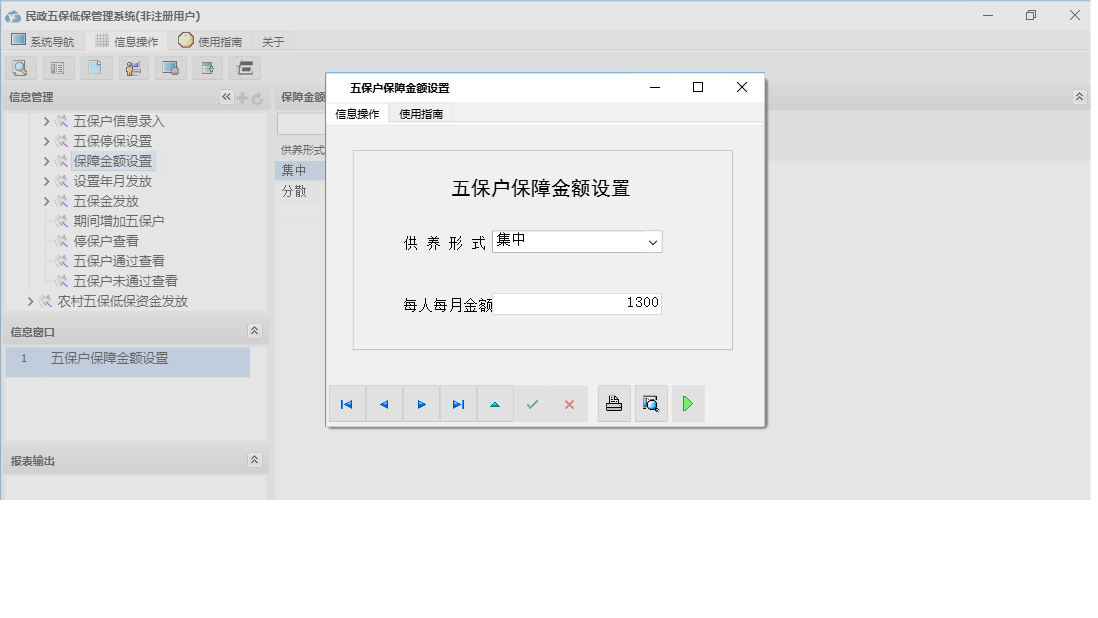Switch to the 使用指南 tab in the dialog
This screenshot has width=1098, height=618.
click(x=420, y=113)
